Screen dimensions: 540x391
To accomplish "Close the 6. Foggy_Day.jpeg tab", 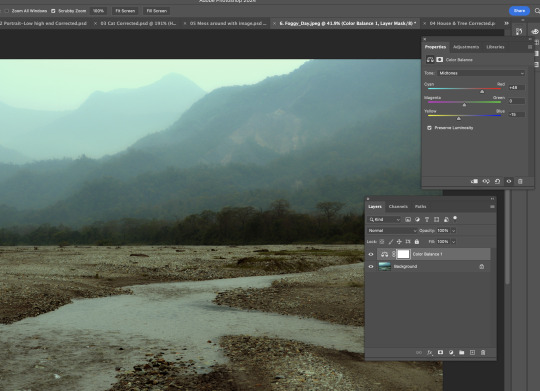I will point(274,23).
